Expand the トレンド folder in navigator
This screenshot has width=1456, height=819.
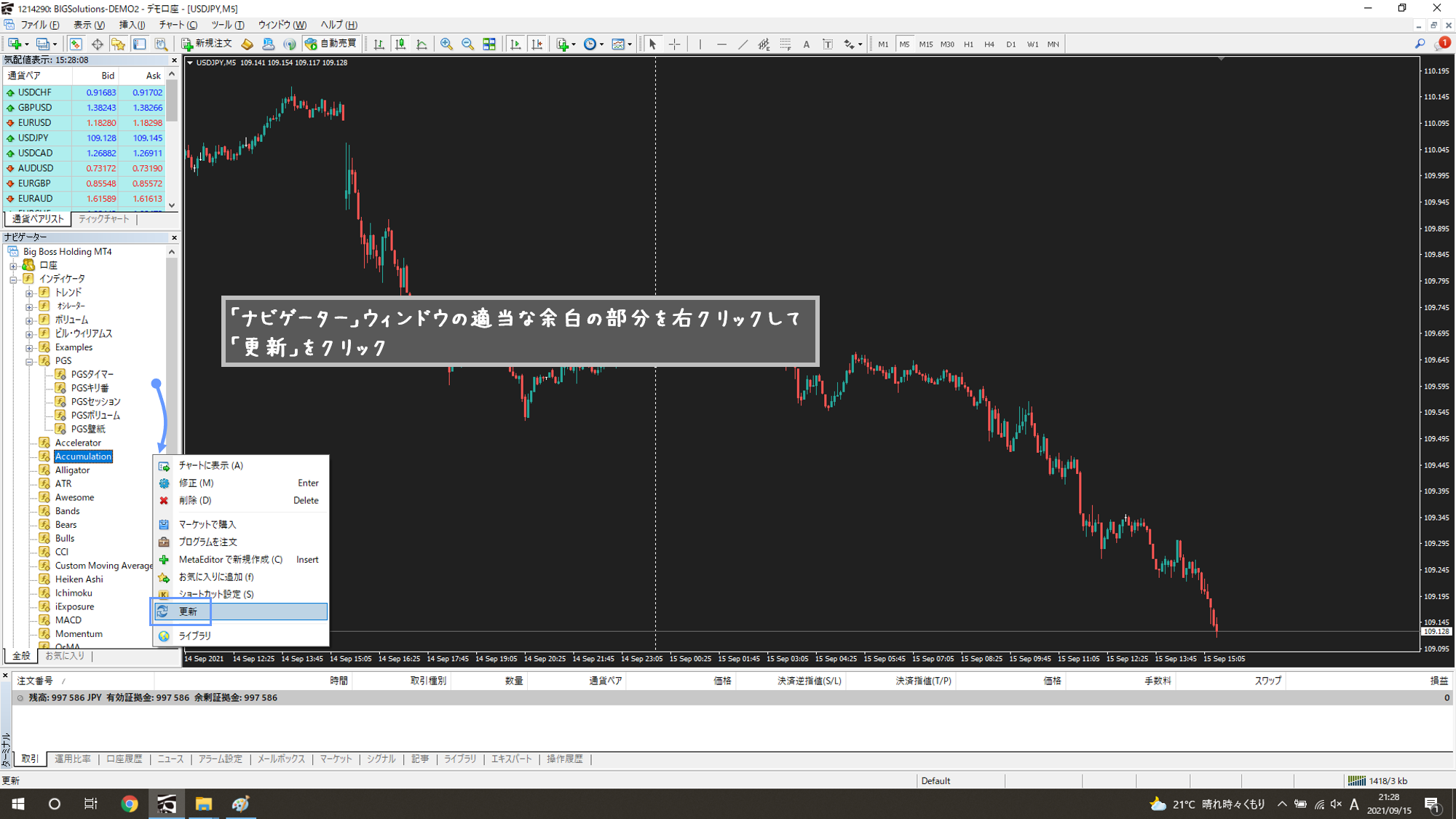[29, 293]
